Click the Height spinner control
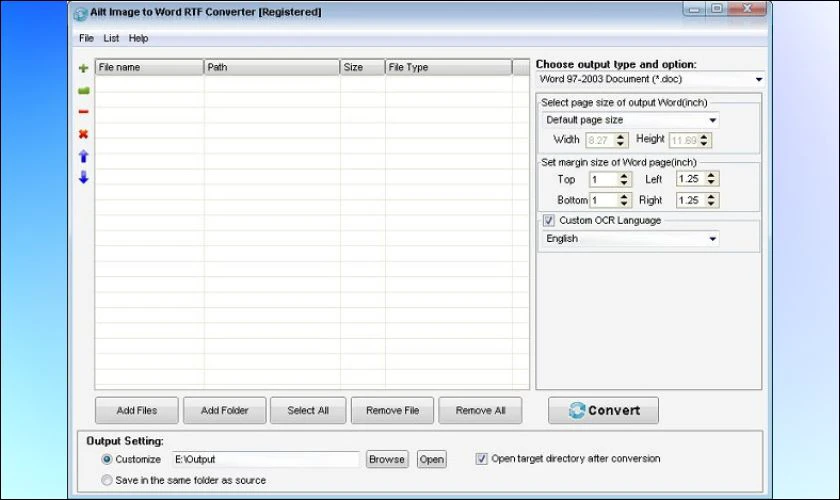This screenshot has height=500, width=840. pyautogui.click(x=704, y=140)
